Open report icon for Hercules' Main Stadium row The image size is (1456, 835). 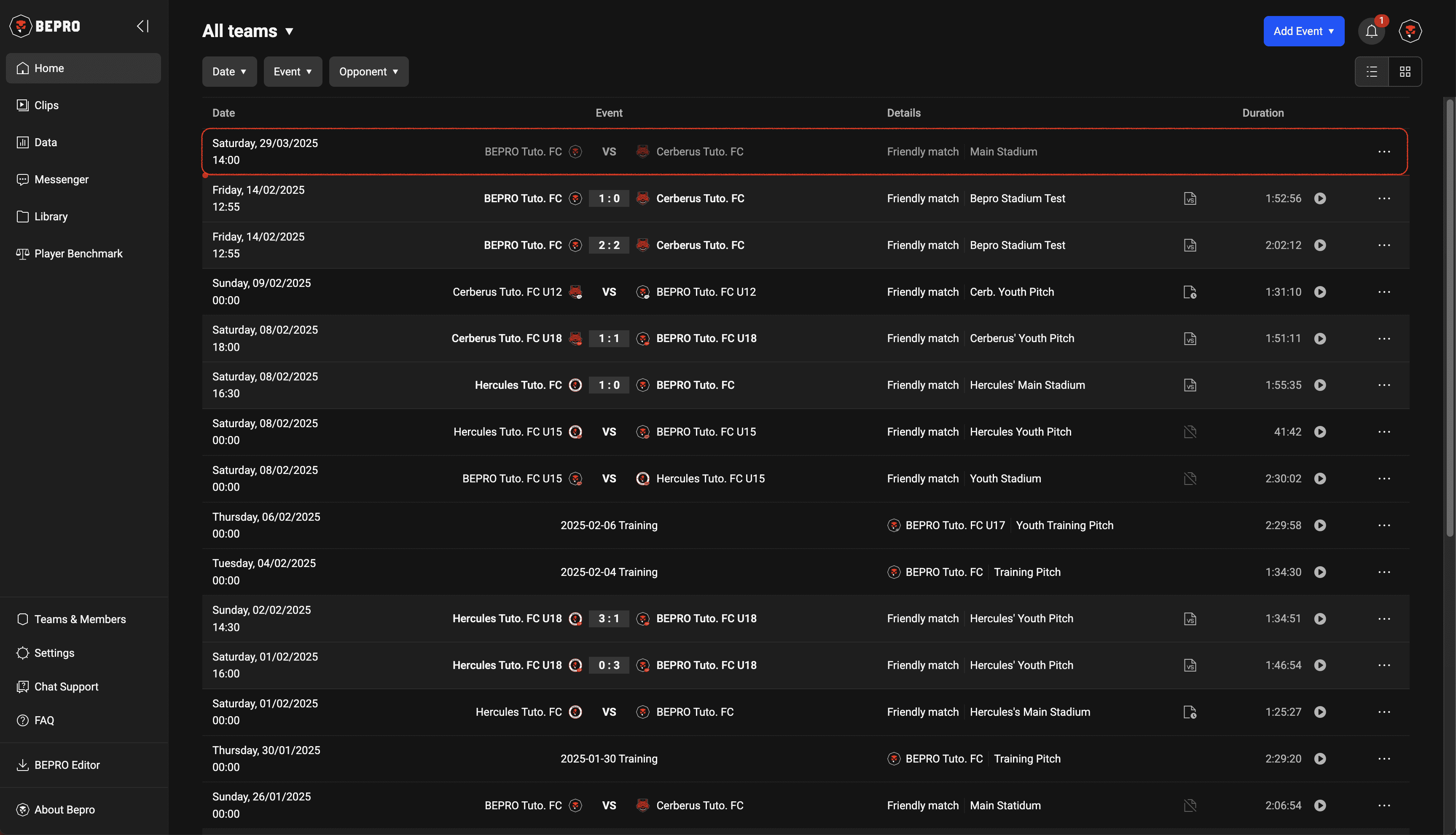click(x=1190, y=385)
